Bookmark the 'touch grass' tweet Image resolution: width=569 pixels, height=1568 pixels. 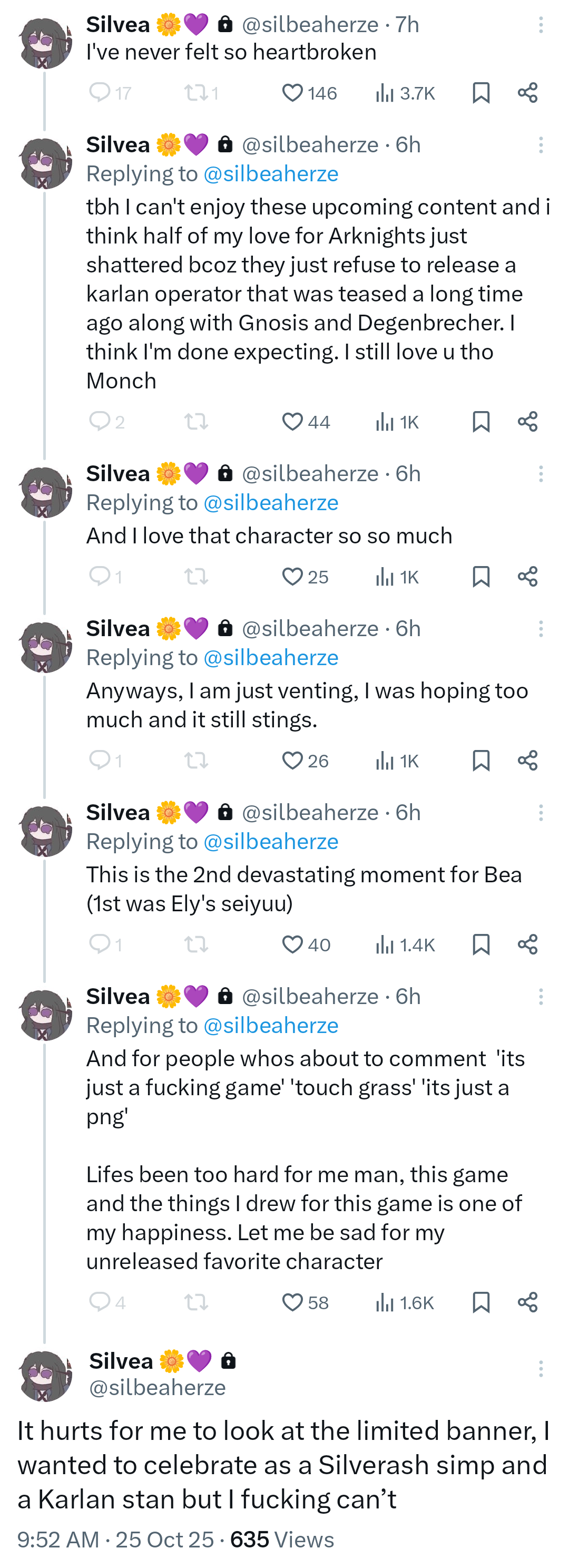coord(481,1302)
